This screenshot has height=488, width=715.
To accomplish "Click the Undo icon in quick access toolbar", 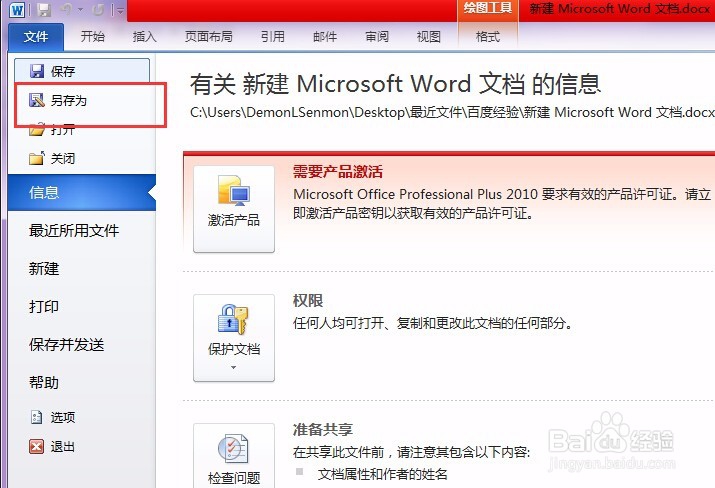I will coord(67,10).
